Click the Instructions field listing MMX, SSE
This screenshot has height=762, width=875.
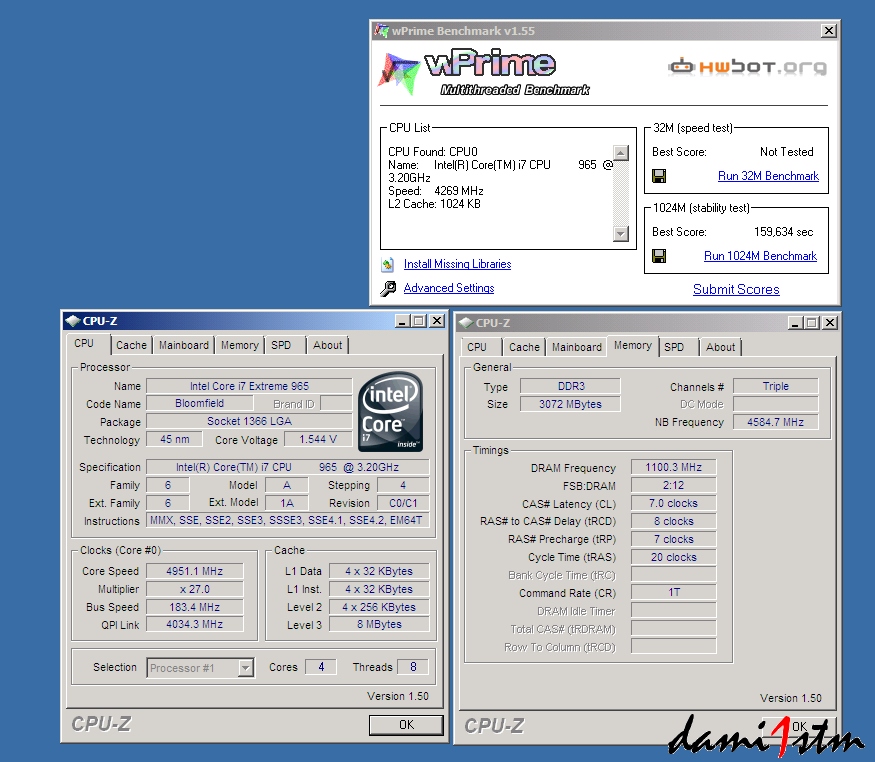point(288,520)
